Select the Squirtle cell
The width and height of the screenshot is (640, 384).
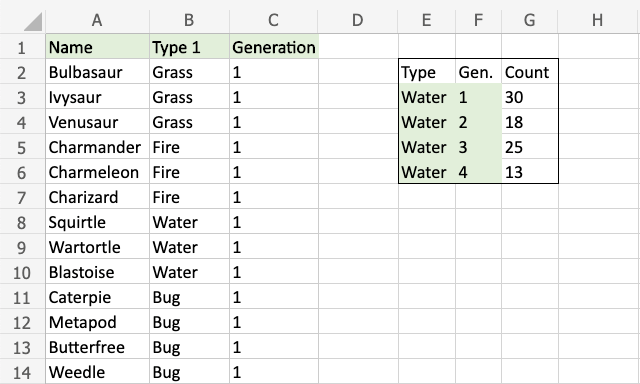[x=97, y=222]
